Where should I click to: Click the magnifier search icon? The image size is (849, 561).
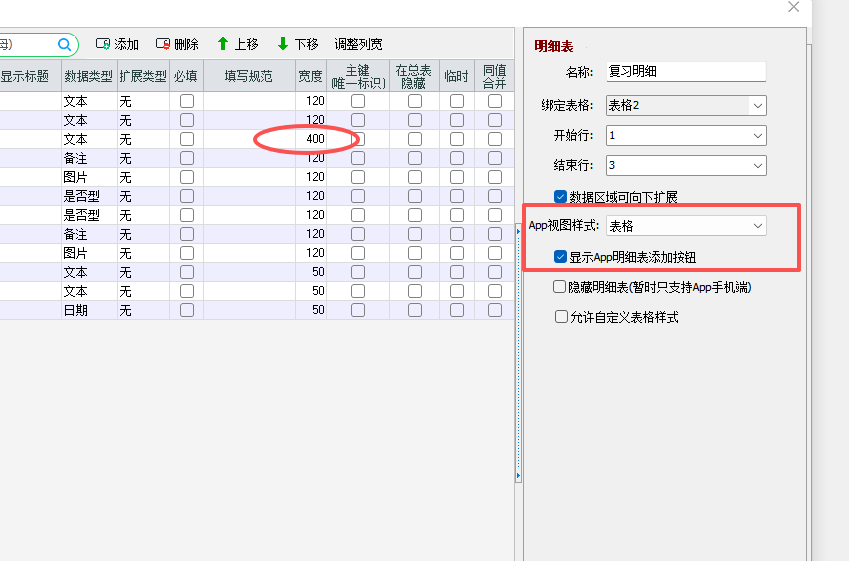tap(65, 44)
